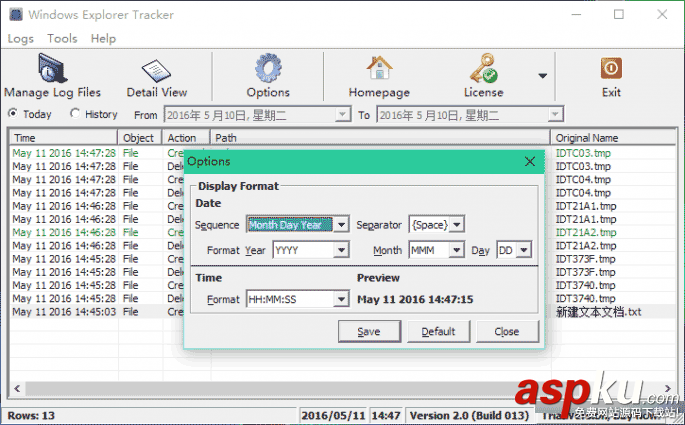Open the Logs menu
Viewport: 685px width, 425px height.
21,38
